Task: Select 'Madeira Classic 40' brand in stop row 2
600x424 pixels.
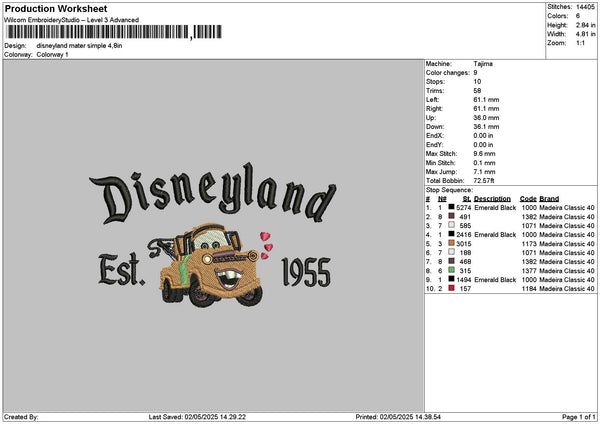Action: (567, 217)
